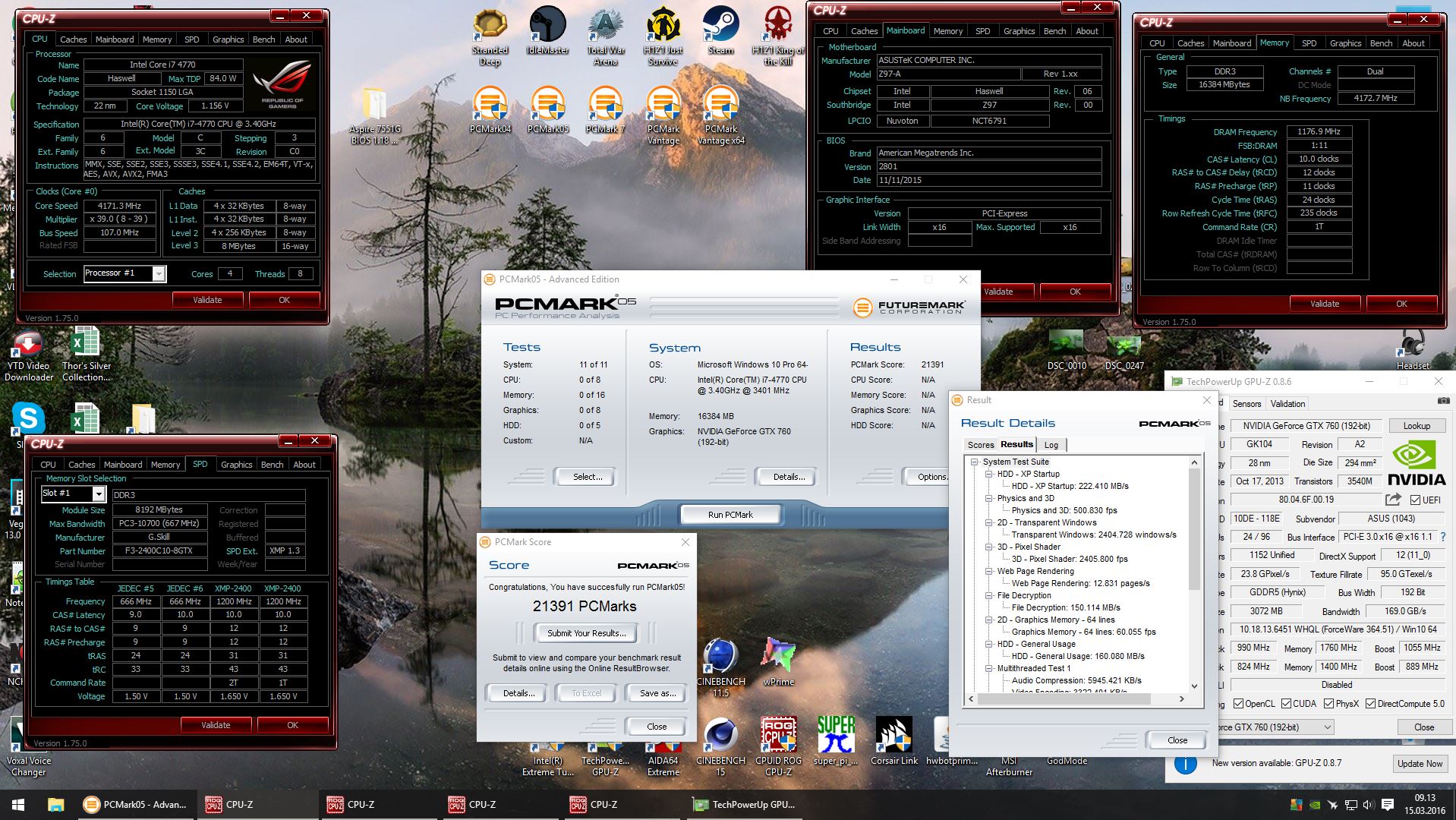Open the Bench tab in top-left CPU-Z
1456x820 pixels.
(263, 39)
